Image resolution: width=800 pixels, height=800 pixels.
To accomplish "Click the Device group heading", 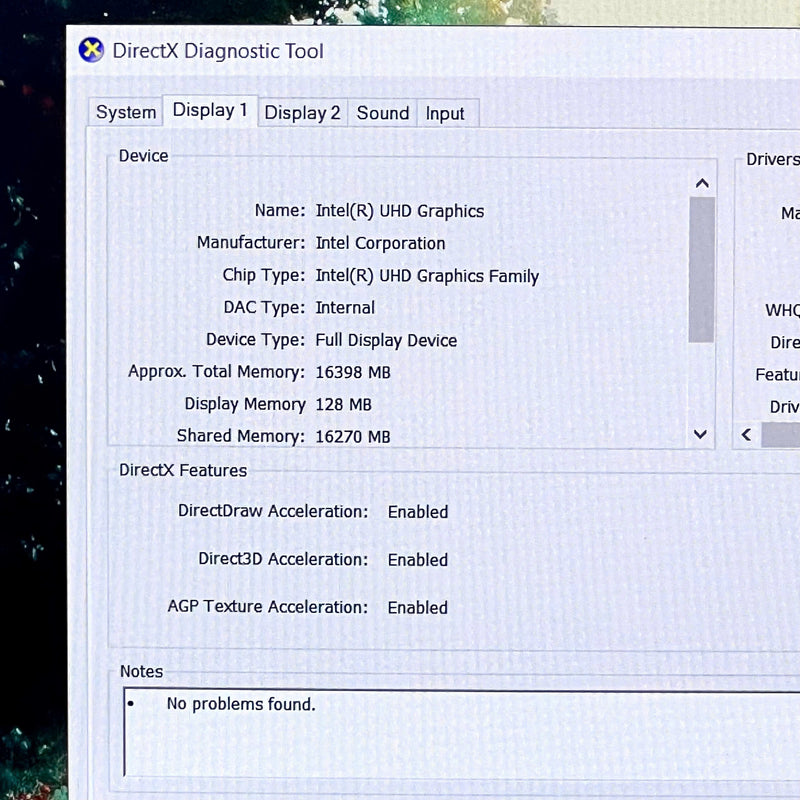I will pos(143,156).
